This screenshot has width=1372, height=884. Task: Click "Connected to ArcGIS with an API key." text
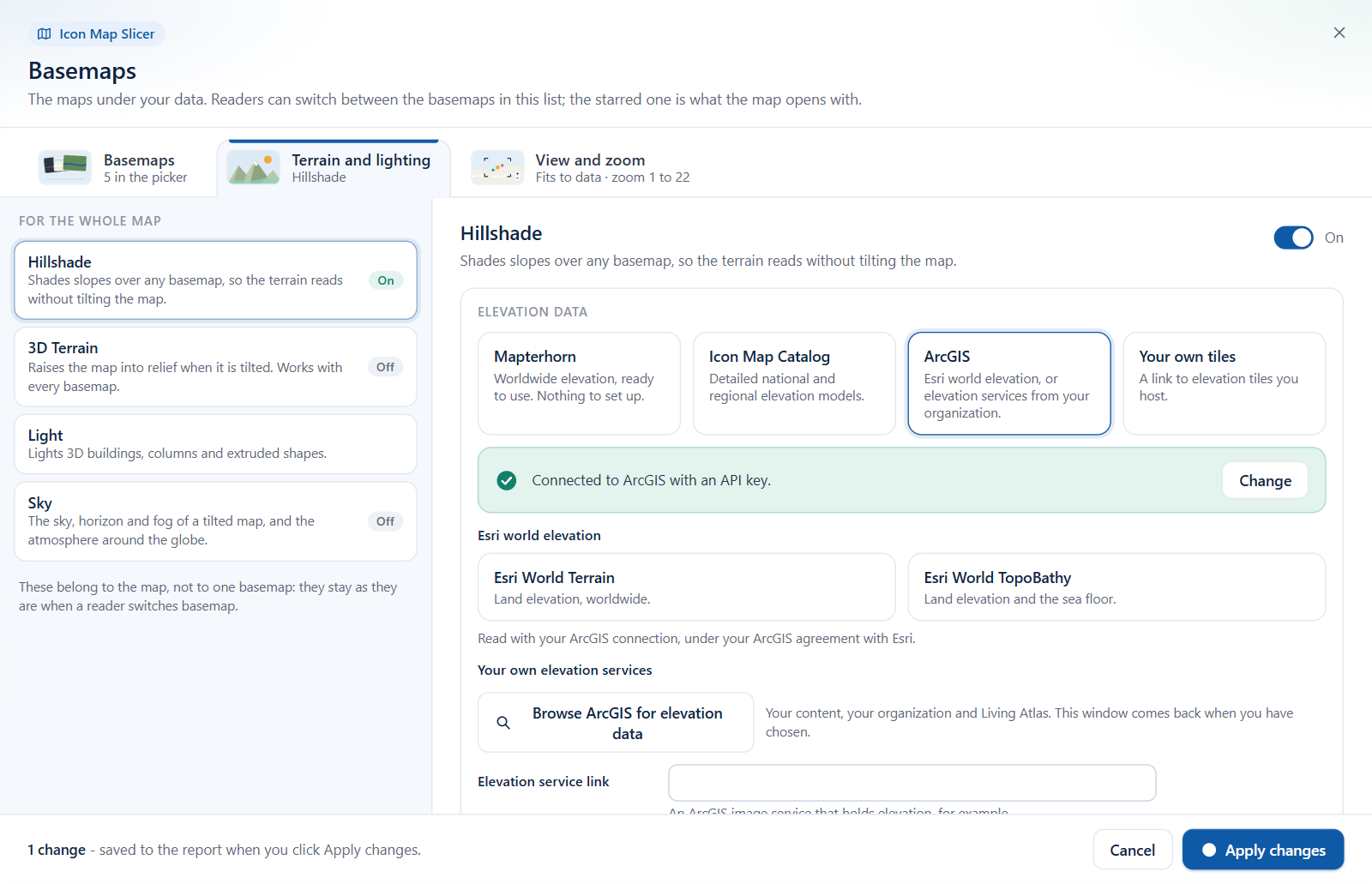click(x=651, y=480)
